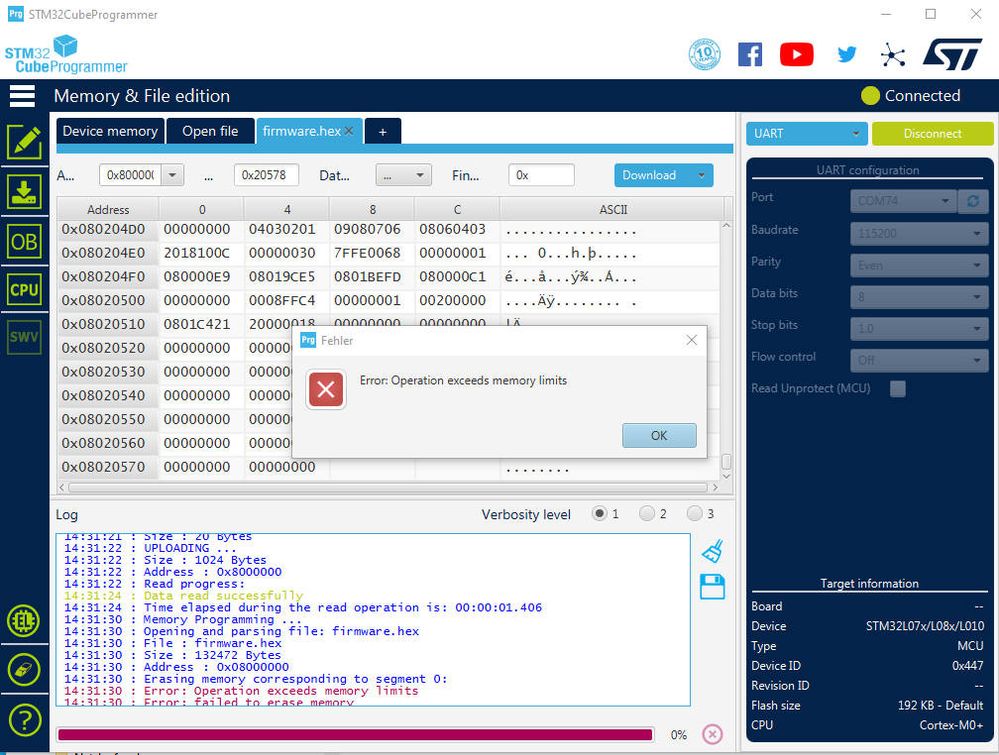
Task: Open the help question mark icon
Action: click(24, 720)
